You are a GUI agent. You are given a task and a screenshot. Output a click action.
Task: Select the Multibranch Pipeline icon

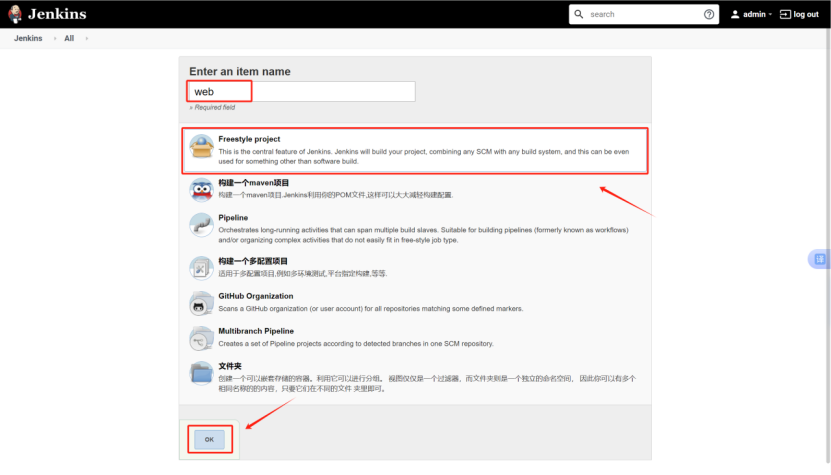[201, 338]
